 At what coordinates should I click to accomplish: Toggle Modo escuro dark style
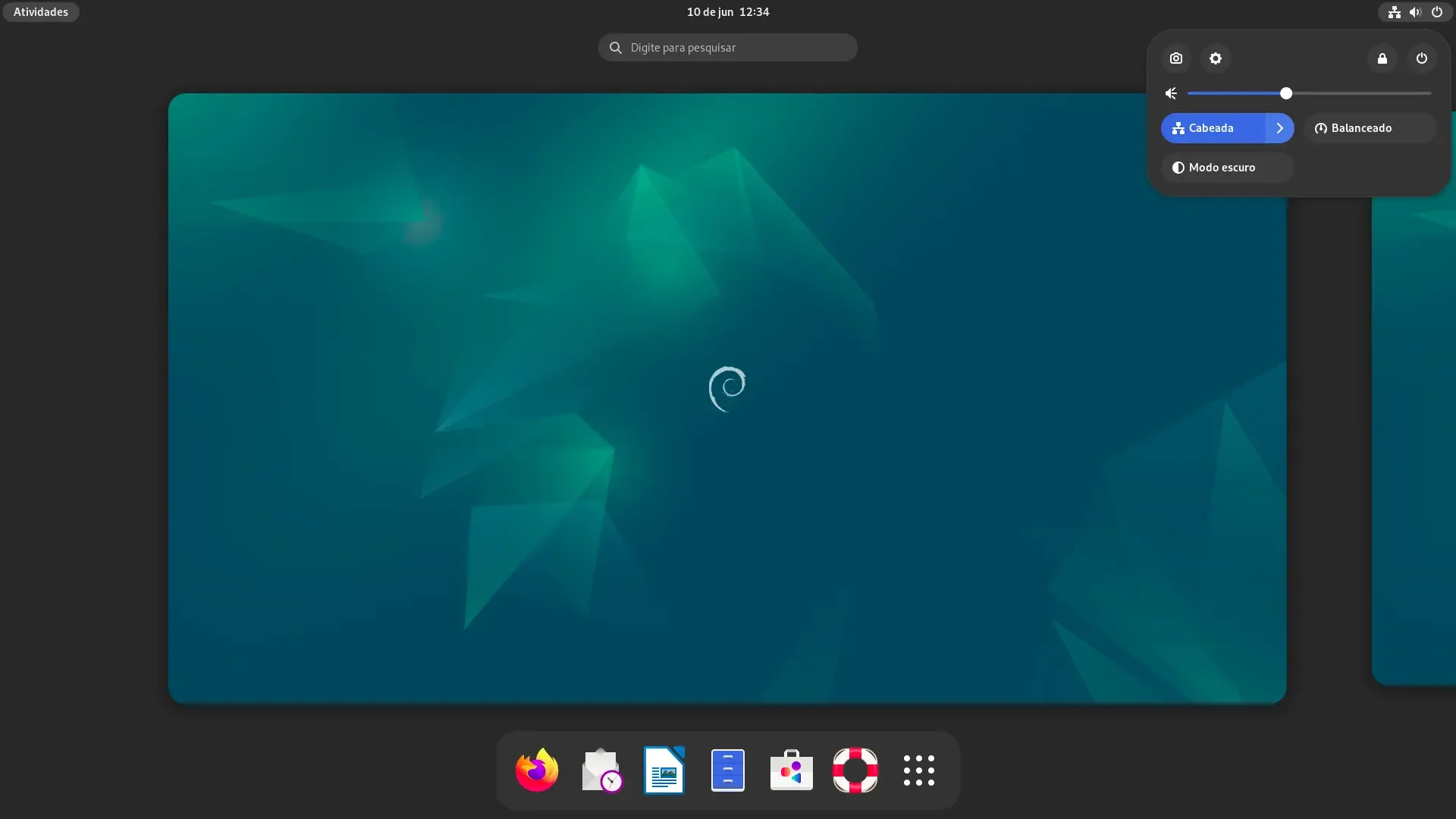[x=1227, y=168]
